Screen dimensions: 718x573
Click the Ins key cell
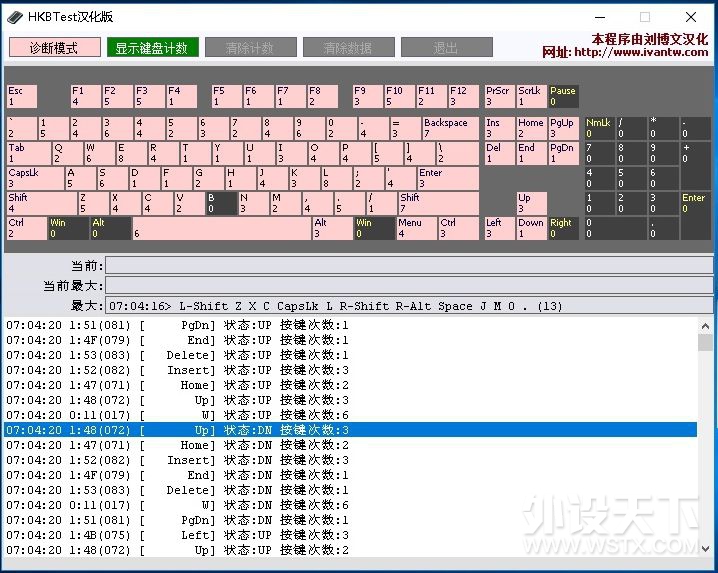tap(500, 128)
